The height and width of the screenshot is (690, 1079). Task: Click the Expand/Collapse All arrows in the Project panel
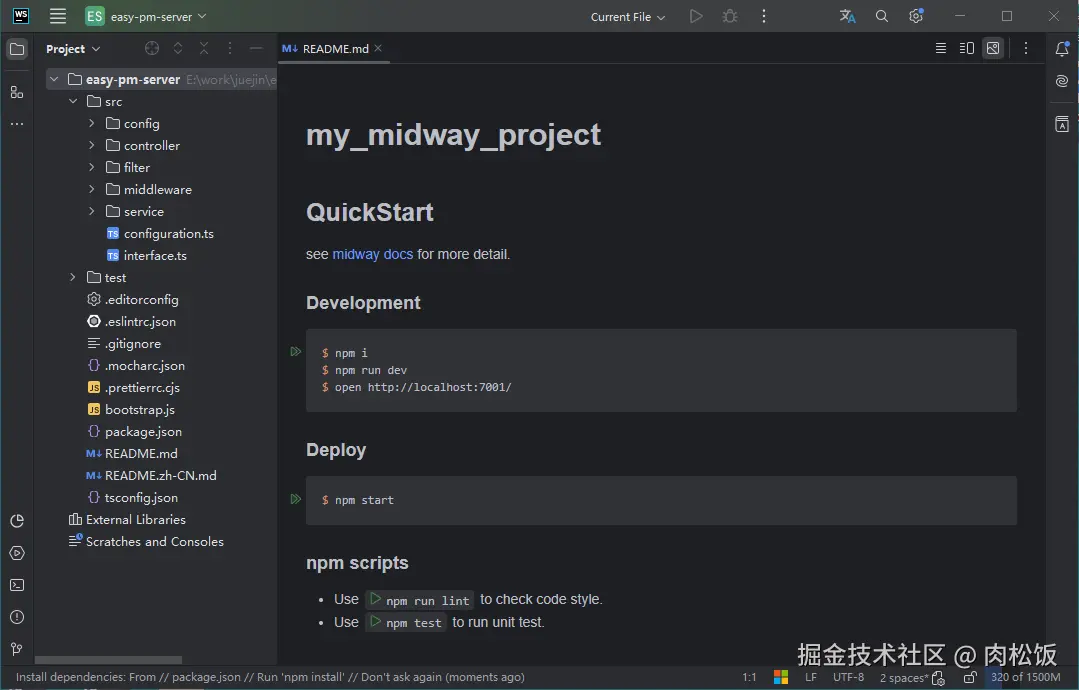(x=178, y=48)
